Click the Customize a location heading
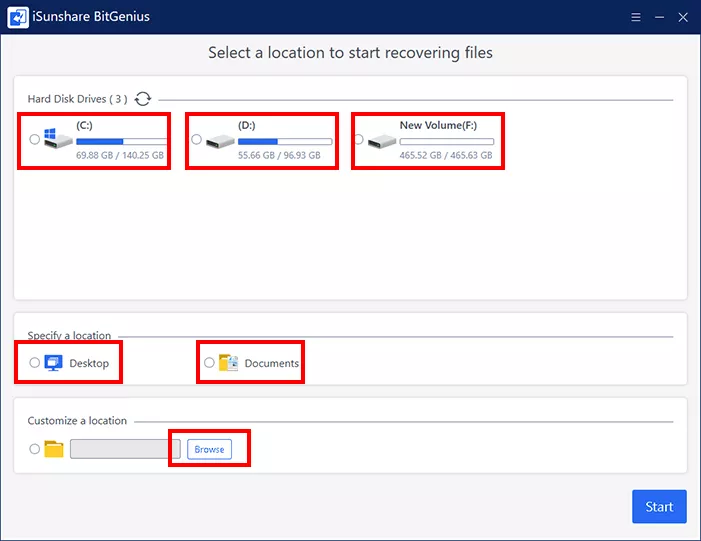 click(77, 421)
